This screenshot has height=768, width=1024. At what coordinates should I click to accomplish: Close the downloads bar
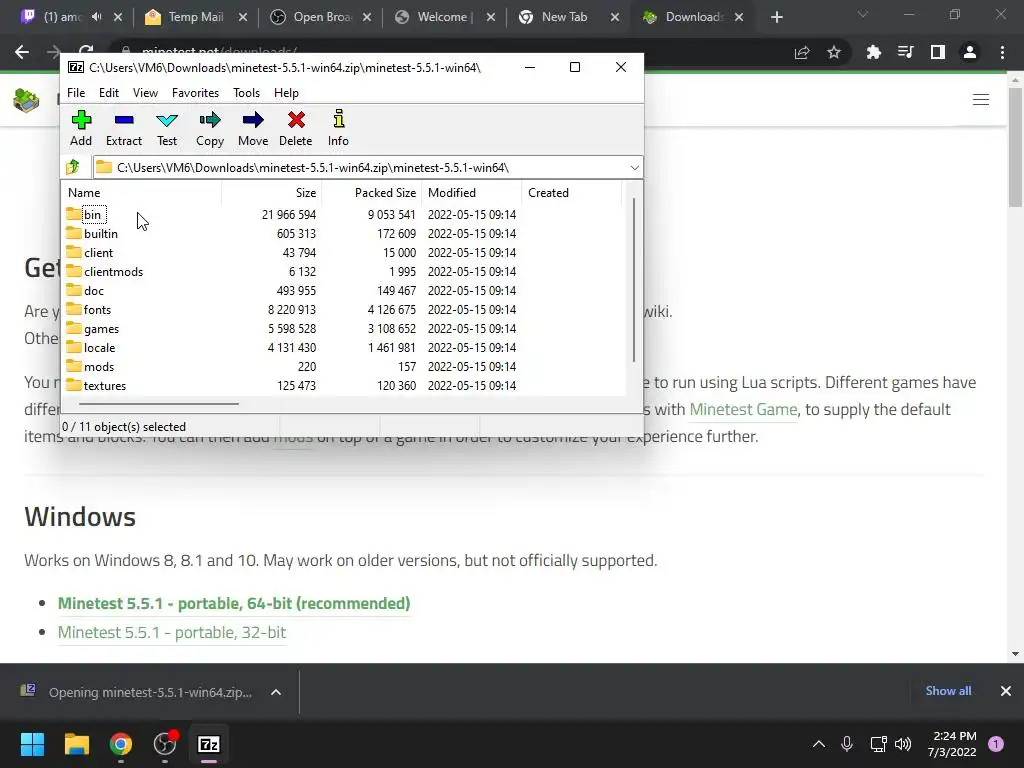pyautogui.click(x=1006, y=691)
